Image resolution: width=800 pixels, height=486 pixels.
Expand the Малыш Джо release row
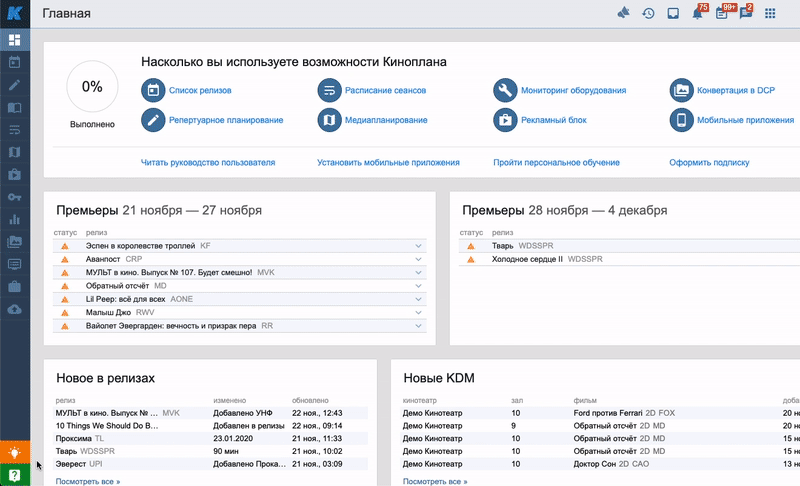tap(418, 313)
